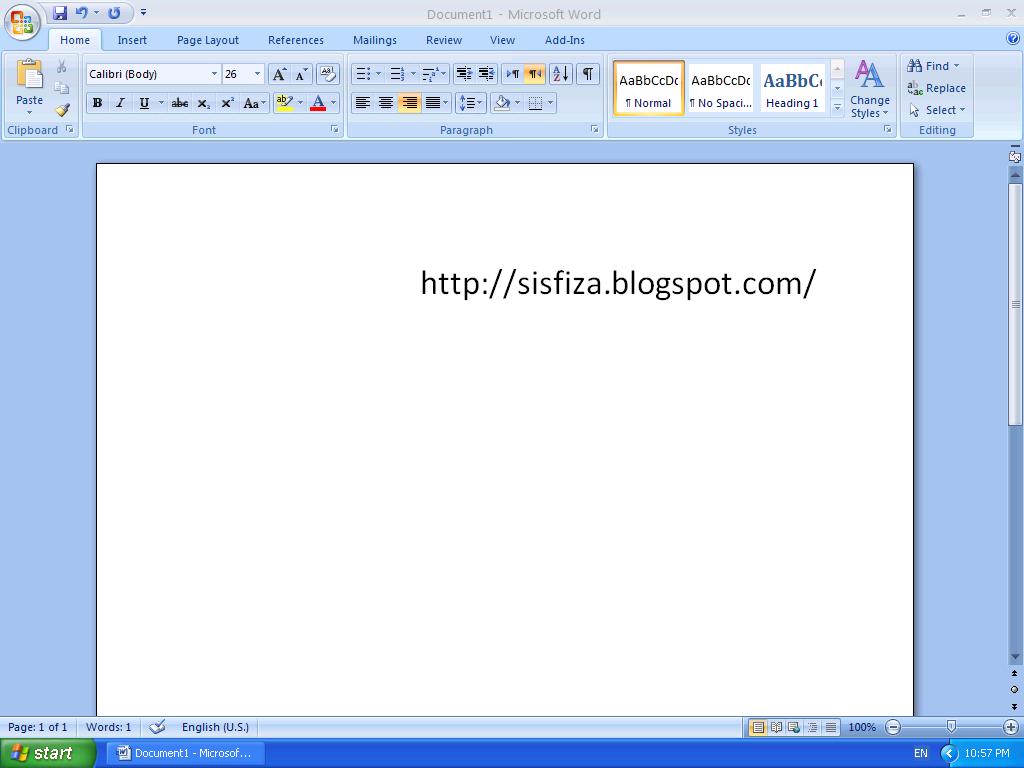Screen dimensions: 1024x768
Task: Save the document from Quick Access toolbar
Action: pyautogui.click(x=60, y=12)
